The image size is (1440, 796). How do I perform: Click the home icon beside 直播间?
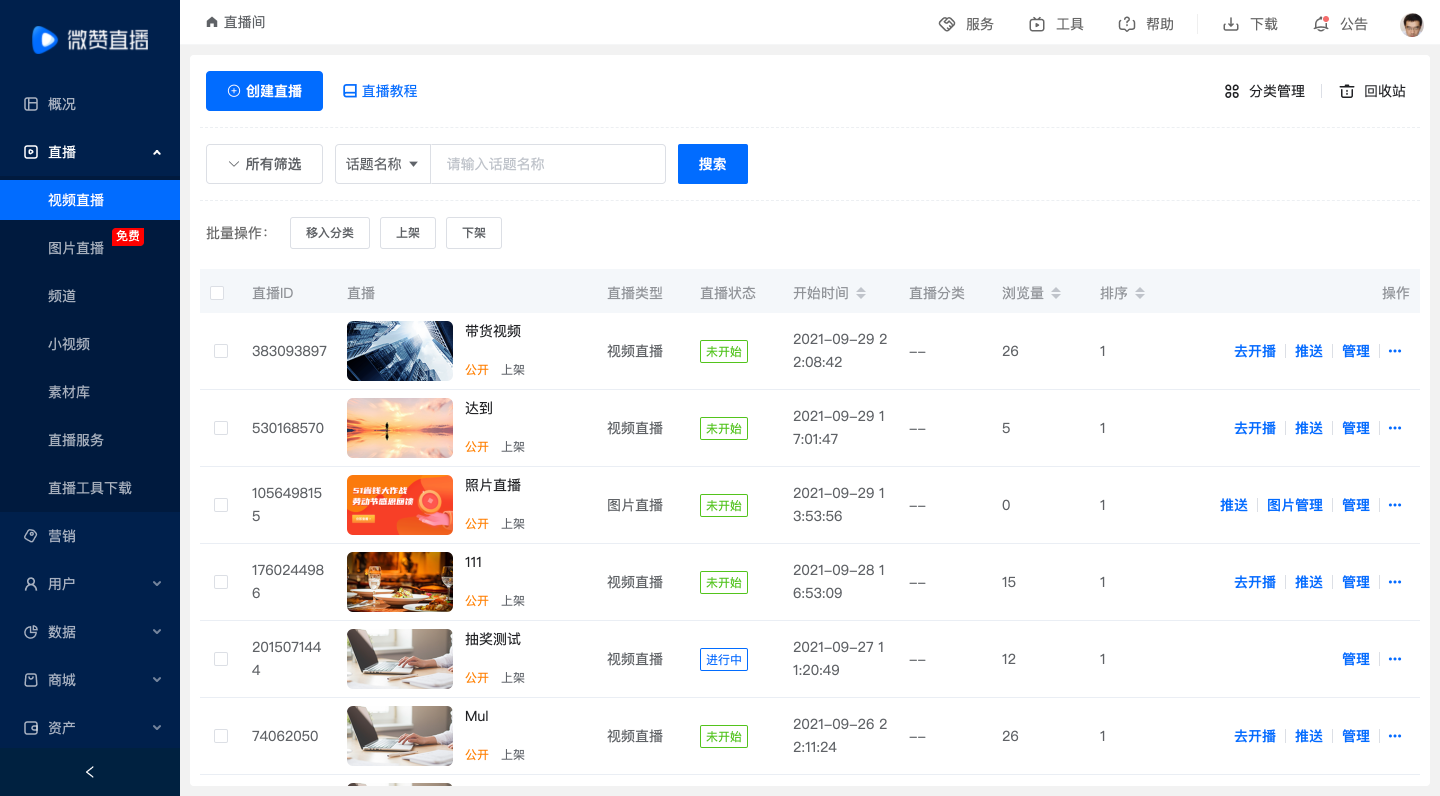[211, 22]
